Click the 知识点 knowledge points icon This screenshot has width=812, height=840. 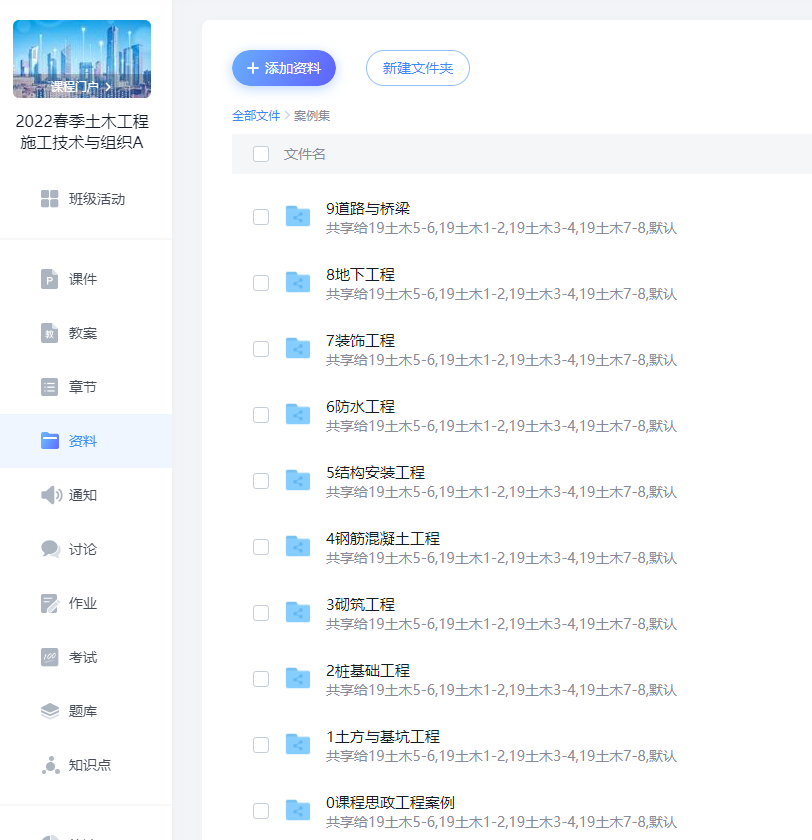[50, 765]
